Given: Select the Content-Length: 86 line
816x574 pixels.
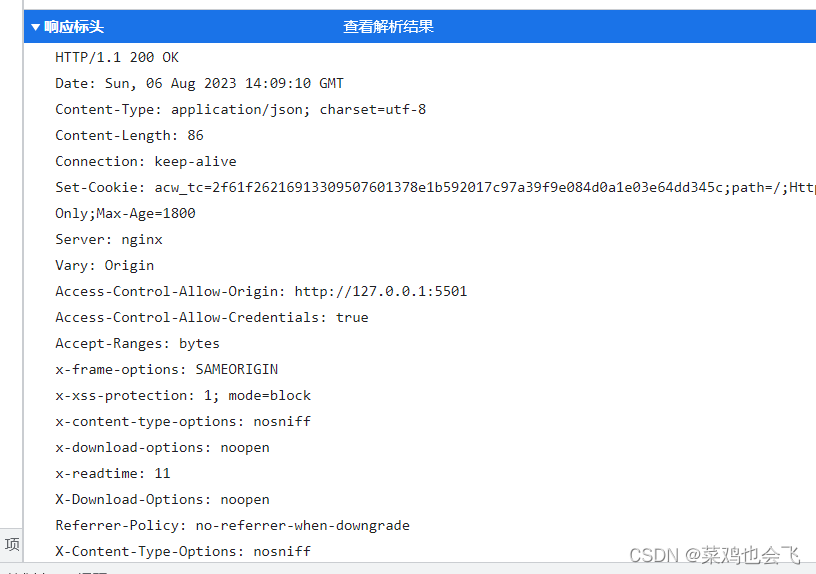Looking at the screenshot, I should [130, 135].
